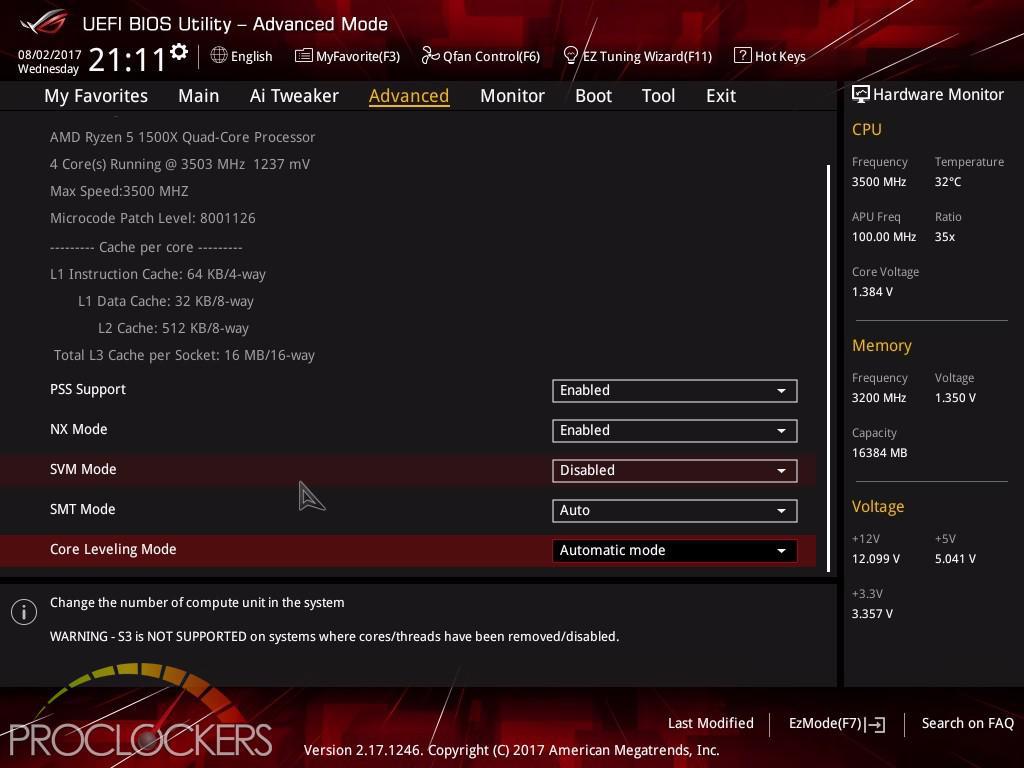Viewport: 1024px width, 768px height.
Task: Launch EZ Tuning Wizard(F11)
Action: (x=637, y=56)
